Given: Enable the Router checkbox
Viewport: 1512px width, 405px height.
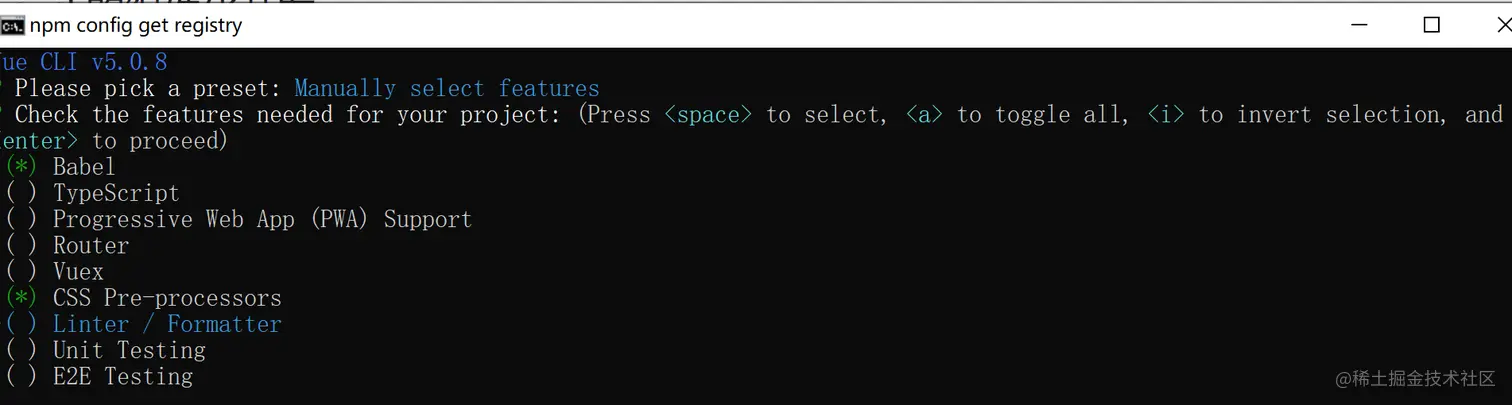Looking at the screenshot, I should pyautogui.click(x=21, y=246).
